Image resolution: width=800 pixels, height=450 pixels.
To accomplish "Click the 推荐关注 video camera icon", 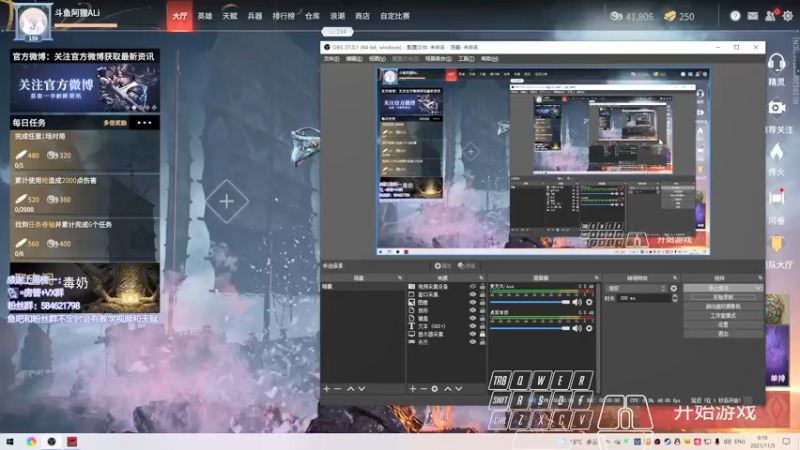I will tap(777, 108).
